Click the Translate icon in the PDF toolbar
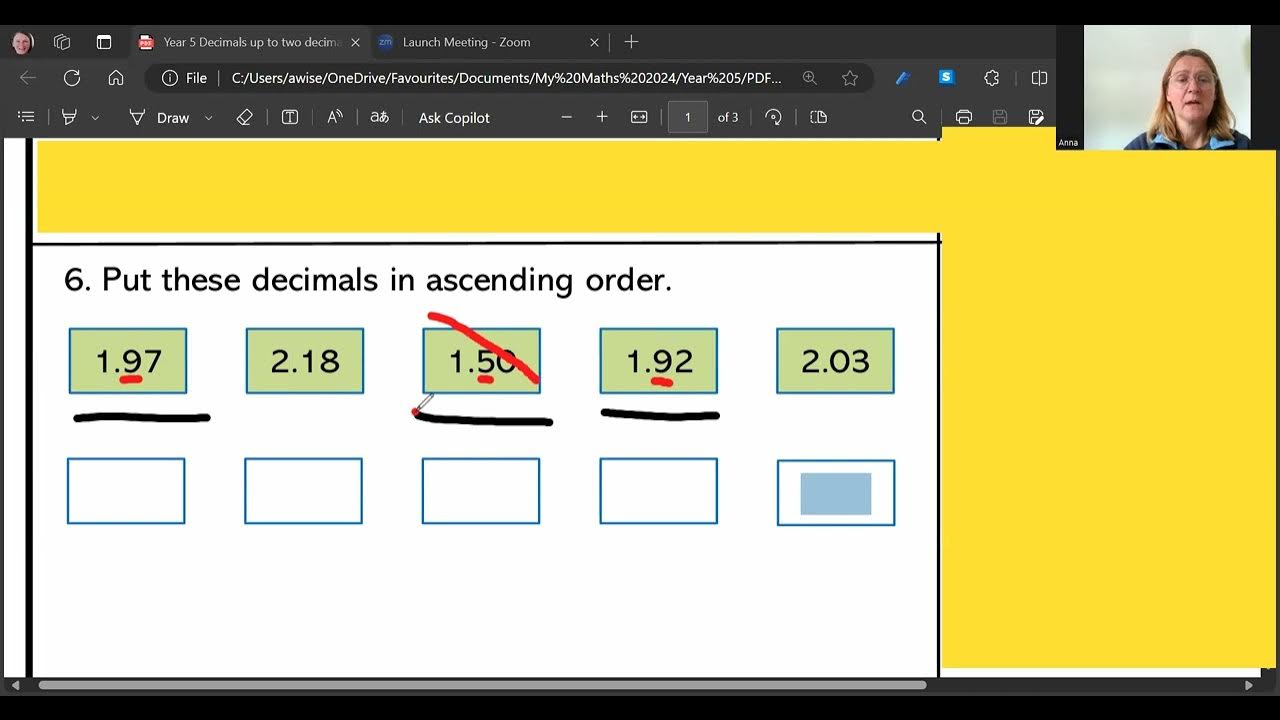The width and height of the screenshot is (1280, 720). pos(379,117)
